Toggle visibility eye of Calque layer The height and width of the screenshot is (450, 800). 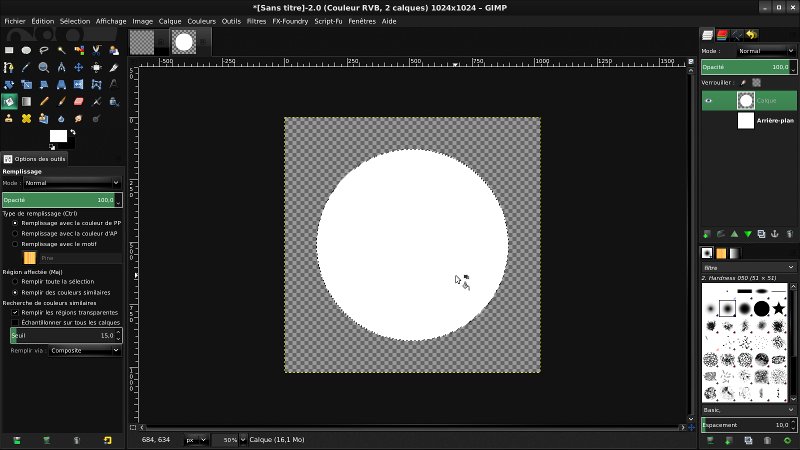tap(709, 101)
